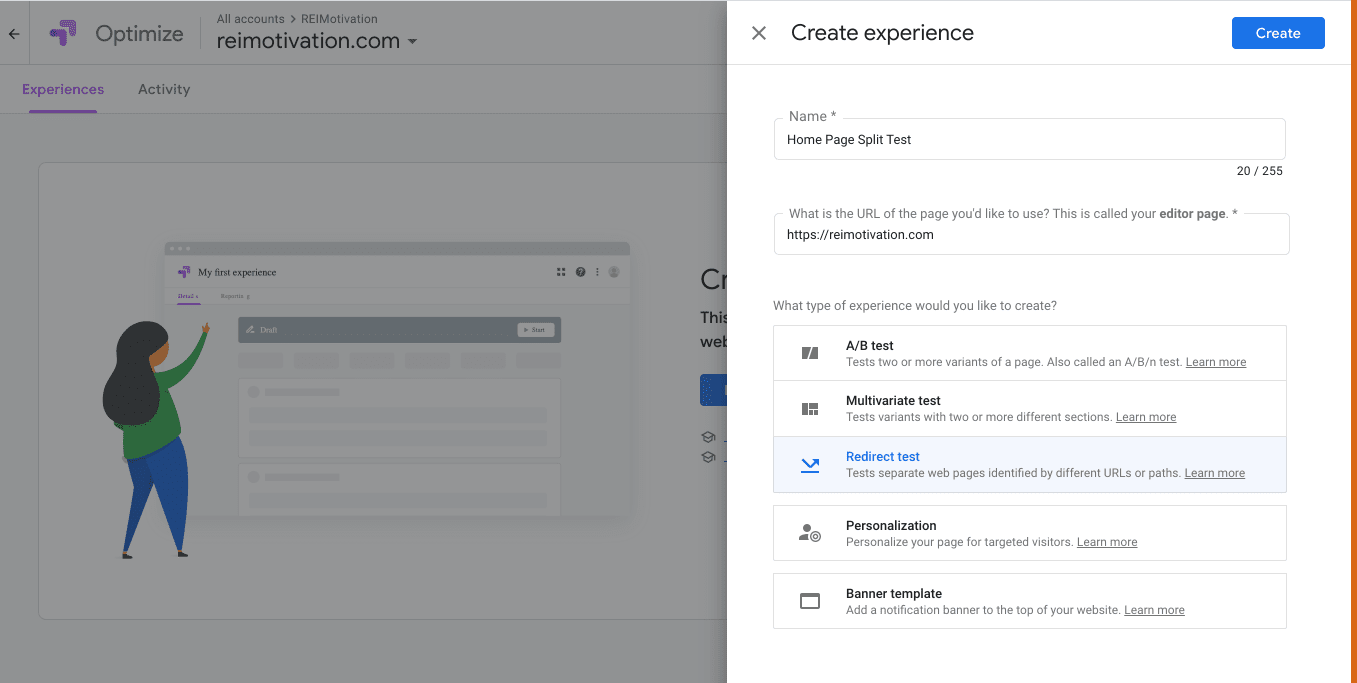Open Learn more link for Personalization
The height and width of the screenshot is (683, 1357).
pyautogui.click(x=1106, y=542)
